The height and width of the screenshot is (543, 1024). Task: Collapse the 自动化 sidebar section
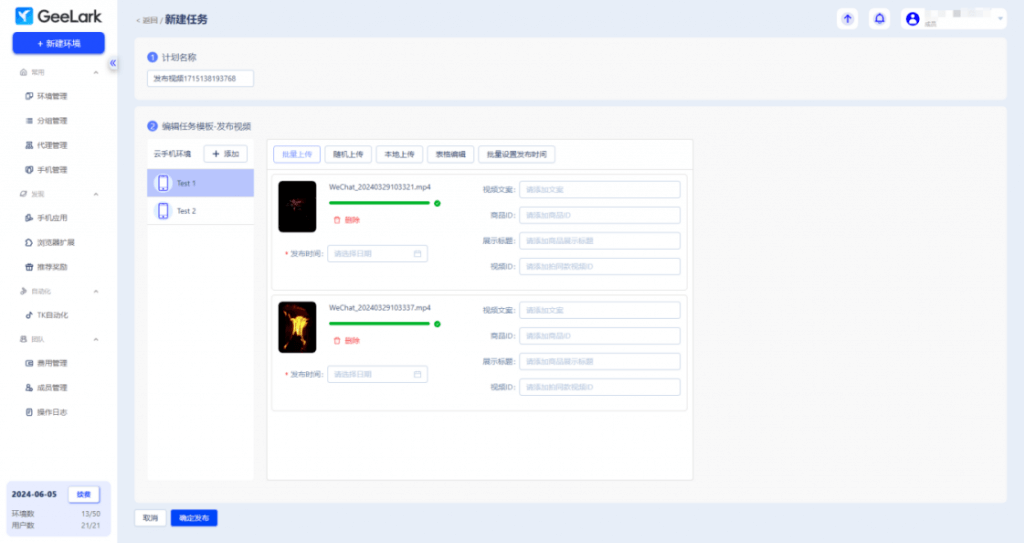point(96,291)
